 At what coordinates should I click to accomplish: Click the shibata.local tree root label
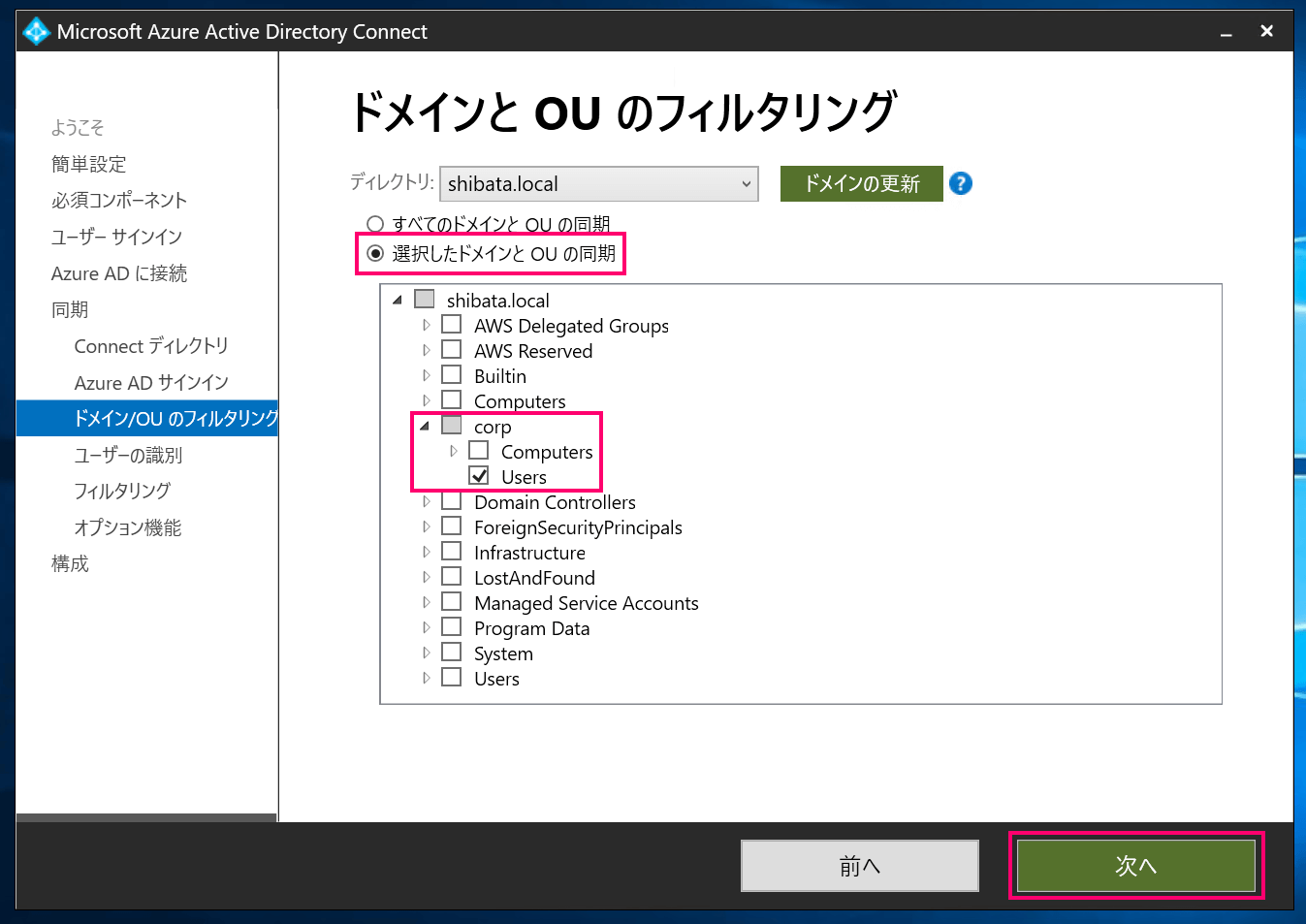[497, 301]
